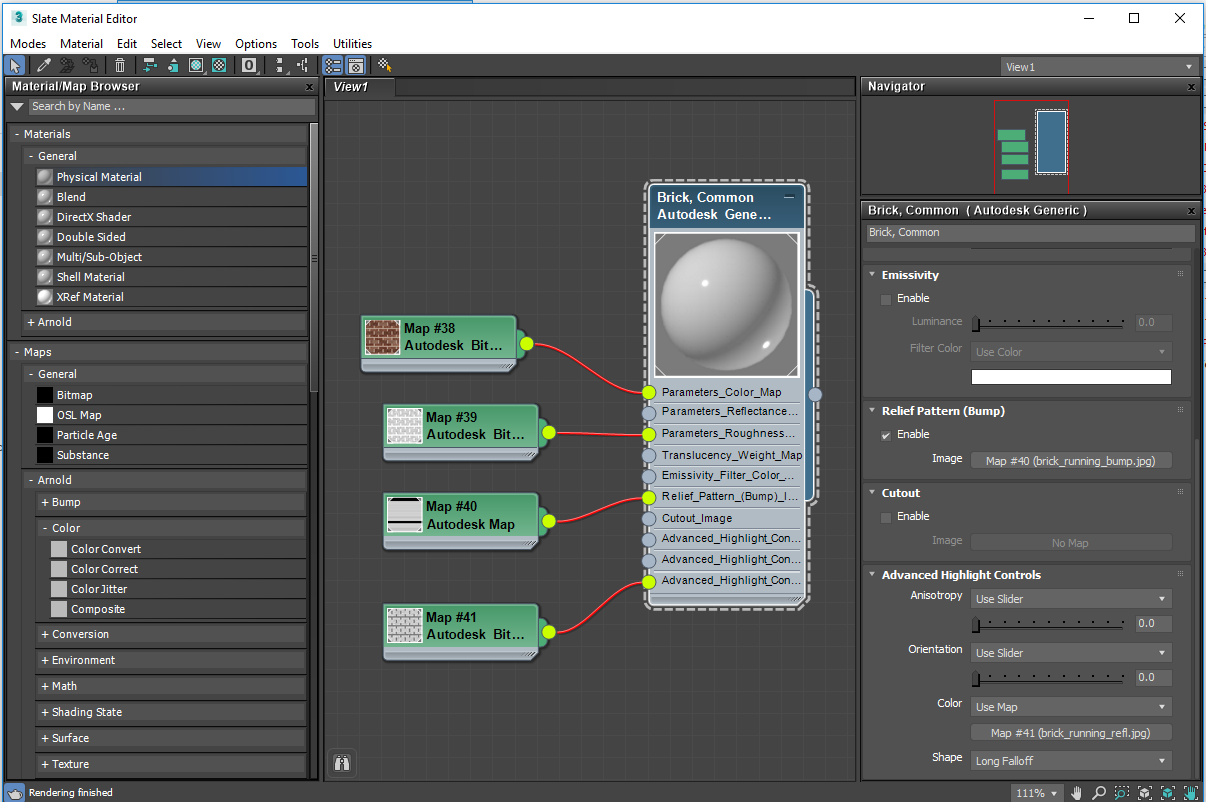The image size is (1206, 802).
Task: Toggle Parameter Editor panel icon
Action: tap(355, 66)
